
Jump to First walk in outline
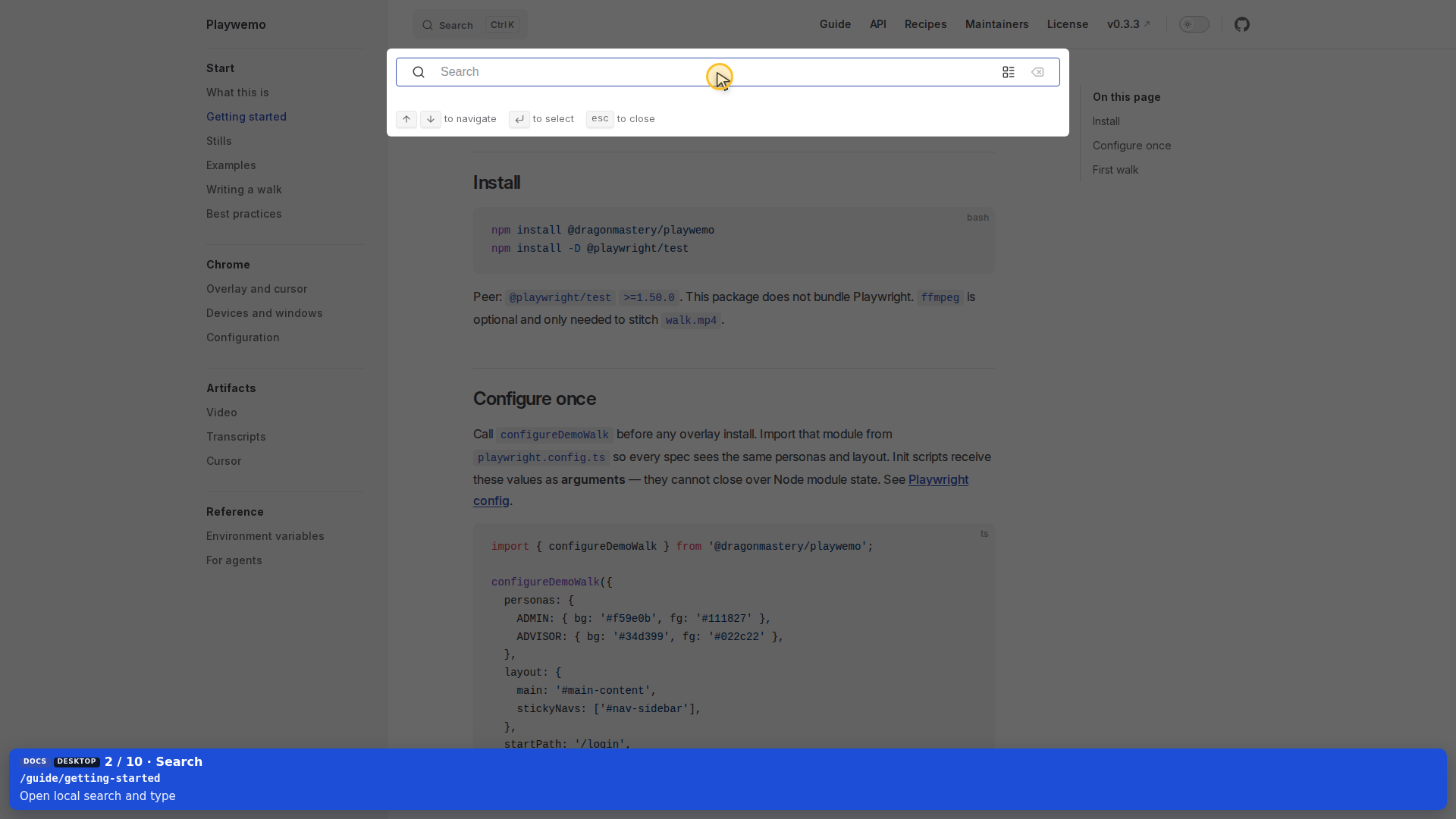[x=1115, y=170]
